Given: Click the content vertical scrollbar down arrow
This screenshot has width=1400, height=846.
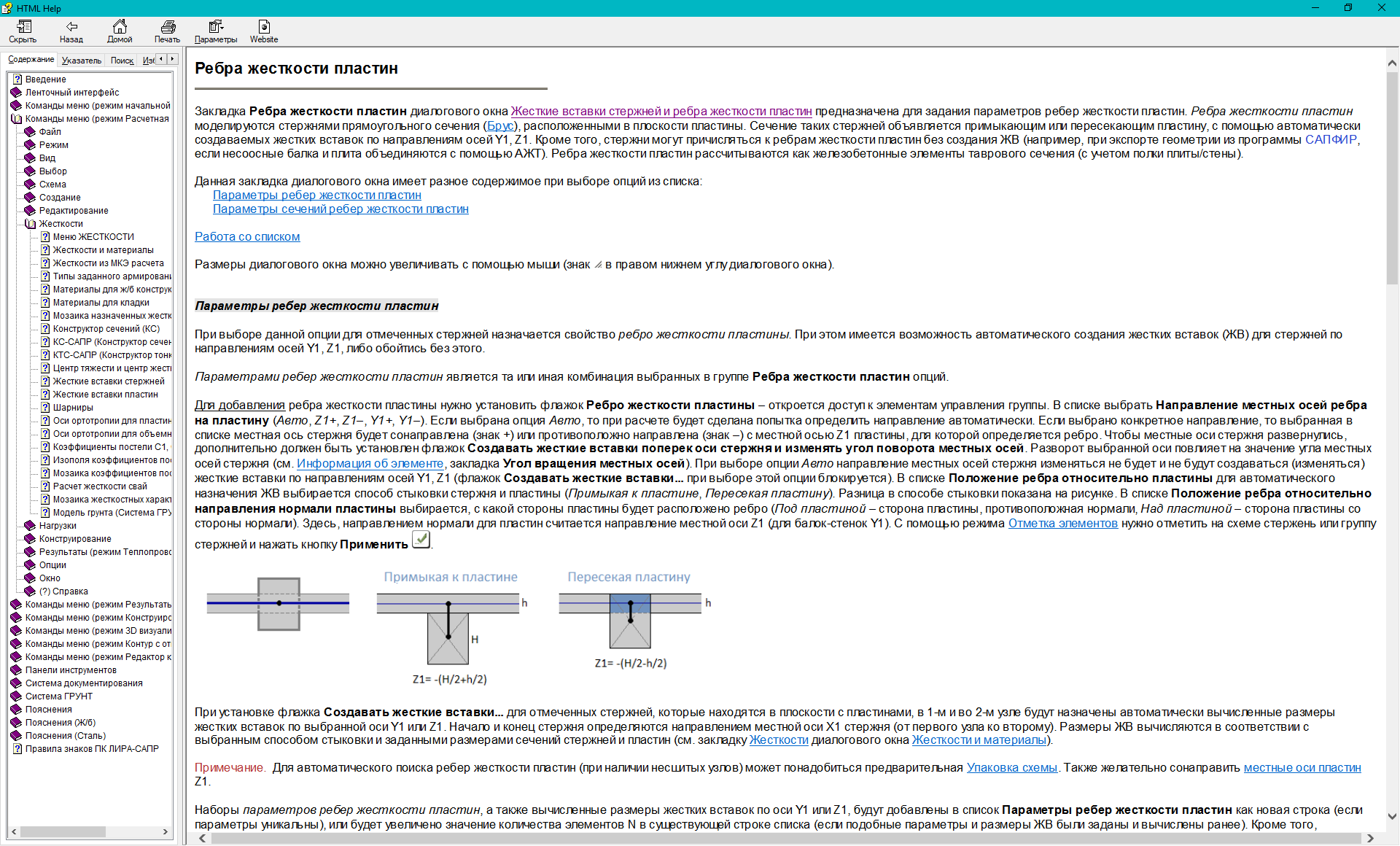Looking at the screenshot, I should pyautogui.click(x=1392, y=817).
